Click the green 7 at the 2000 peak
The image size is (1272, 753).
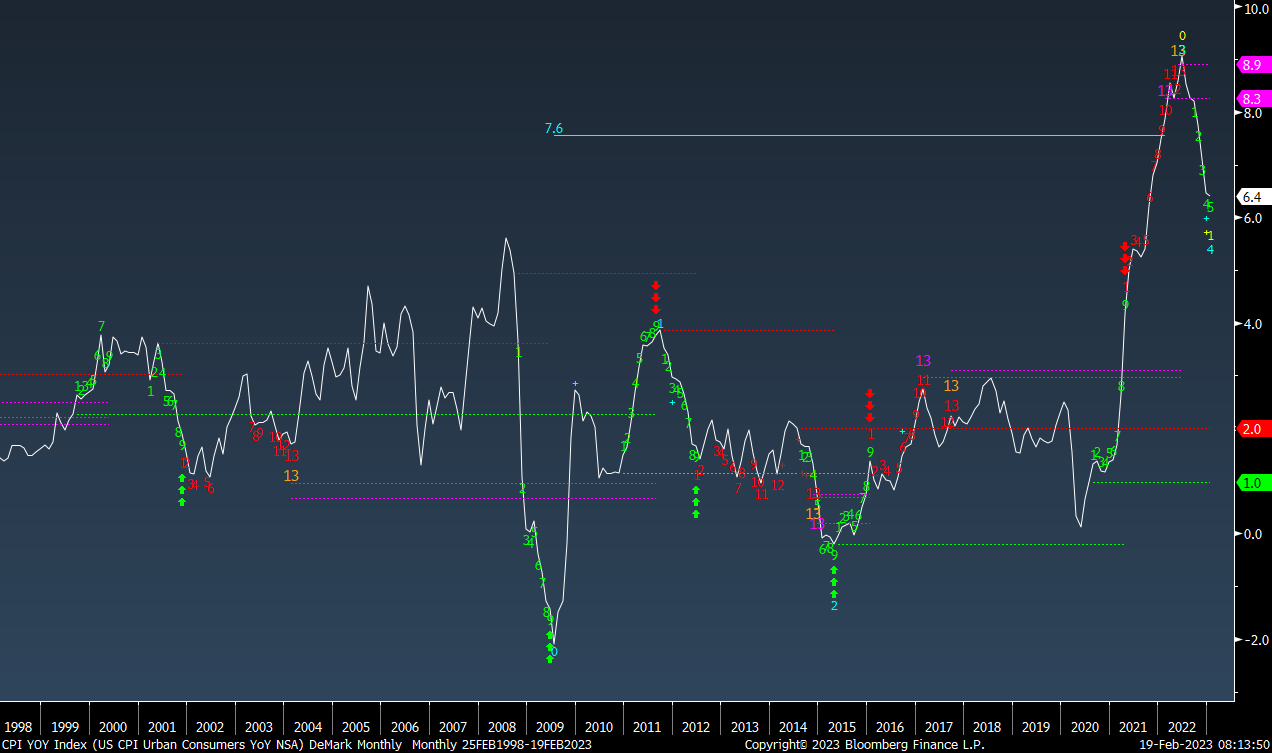(102, 326)
